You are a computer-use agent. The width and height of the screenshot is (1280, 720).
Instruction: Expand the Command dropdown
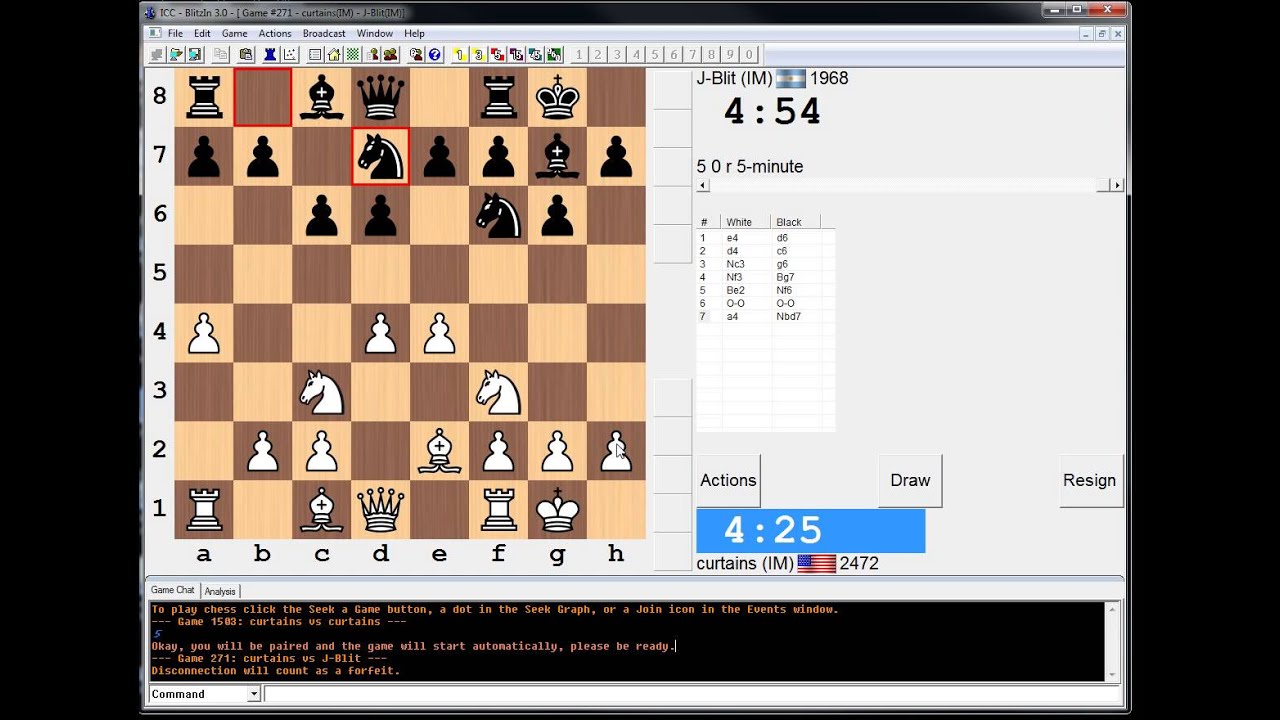click(254, 694)
